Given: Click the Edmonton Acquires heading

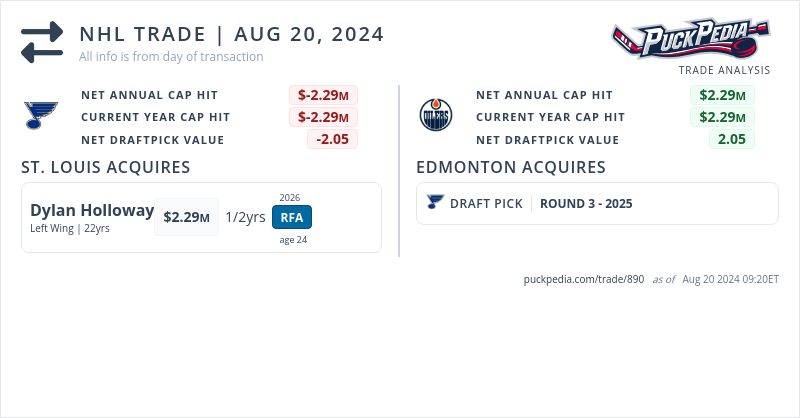Looking at the screenshot, I should [510, 167].
